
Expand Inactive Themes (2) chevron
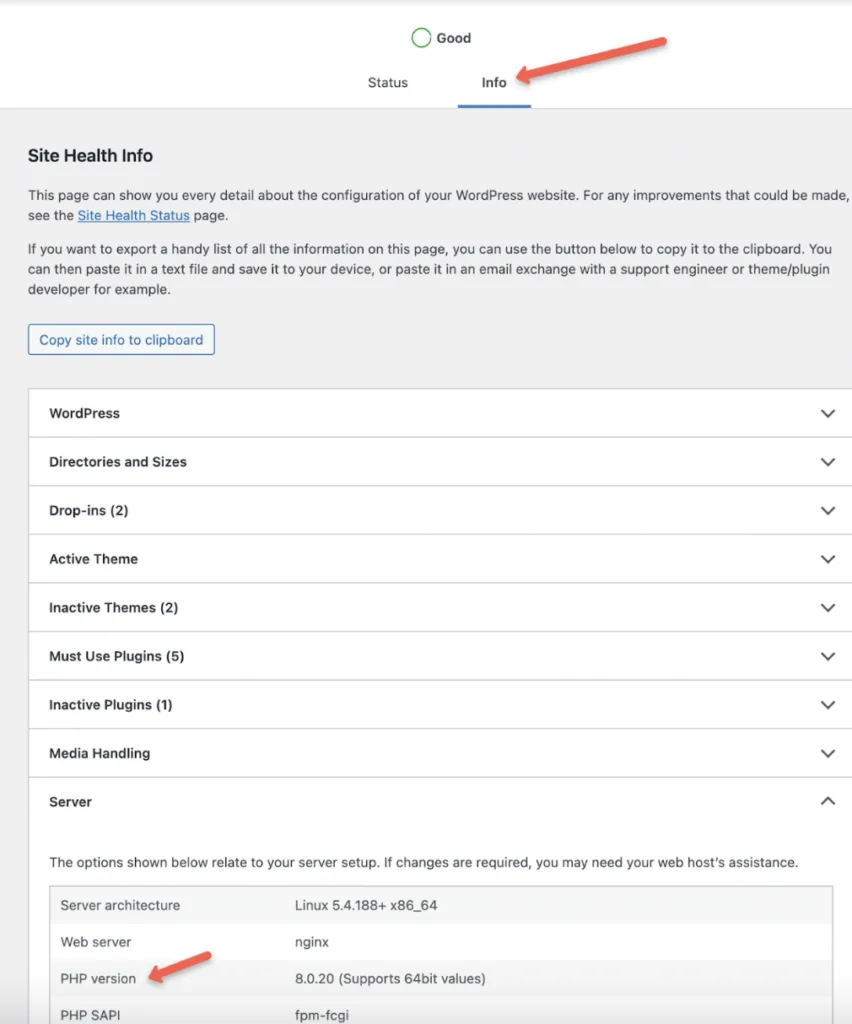[x=827, y=608]
